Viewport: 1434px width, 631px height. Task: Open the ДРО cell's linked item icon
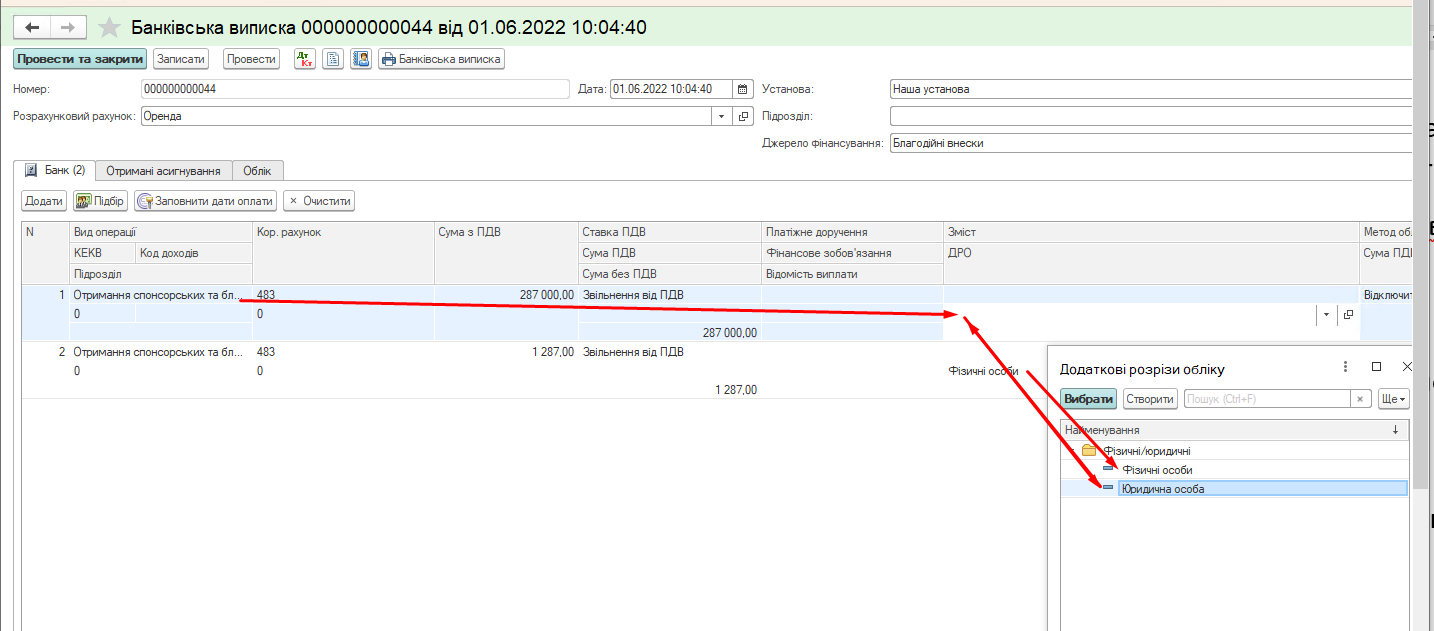pos(1348,314)
